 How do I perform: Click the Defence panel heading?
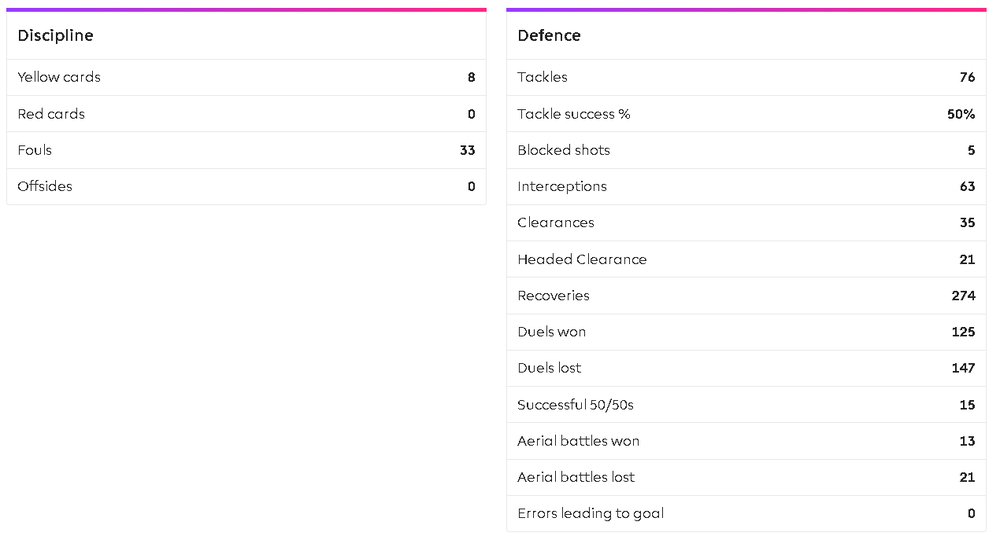(549, 36)
